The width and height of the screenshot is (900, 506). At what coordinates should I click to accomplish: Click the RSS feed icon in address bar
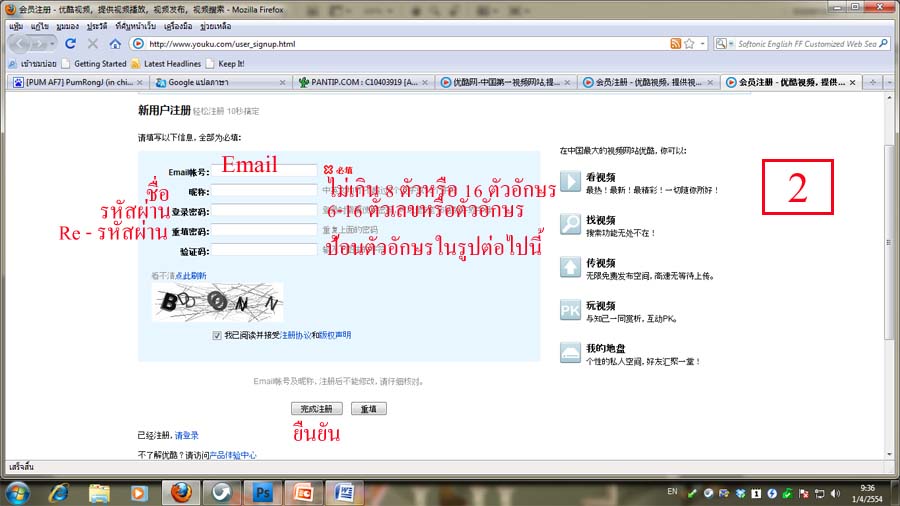tap(676, 44)
